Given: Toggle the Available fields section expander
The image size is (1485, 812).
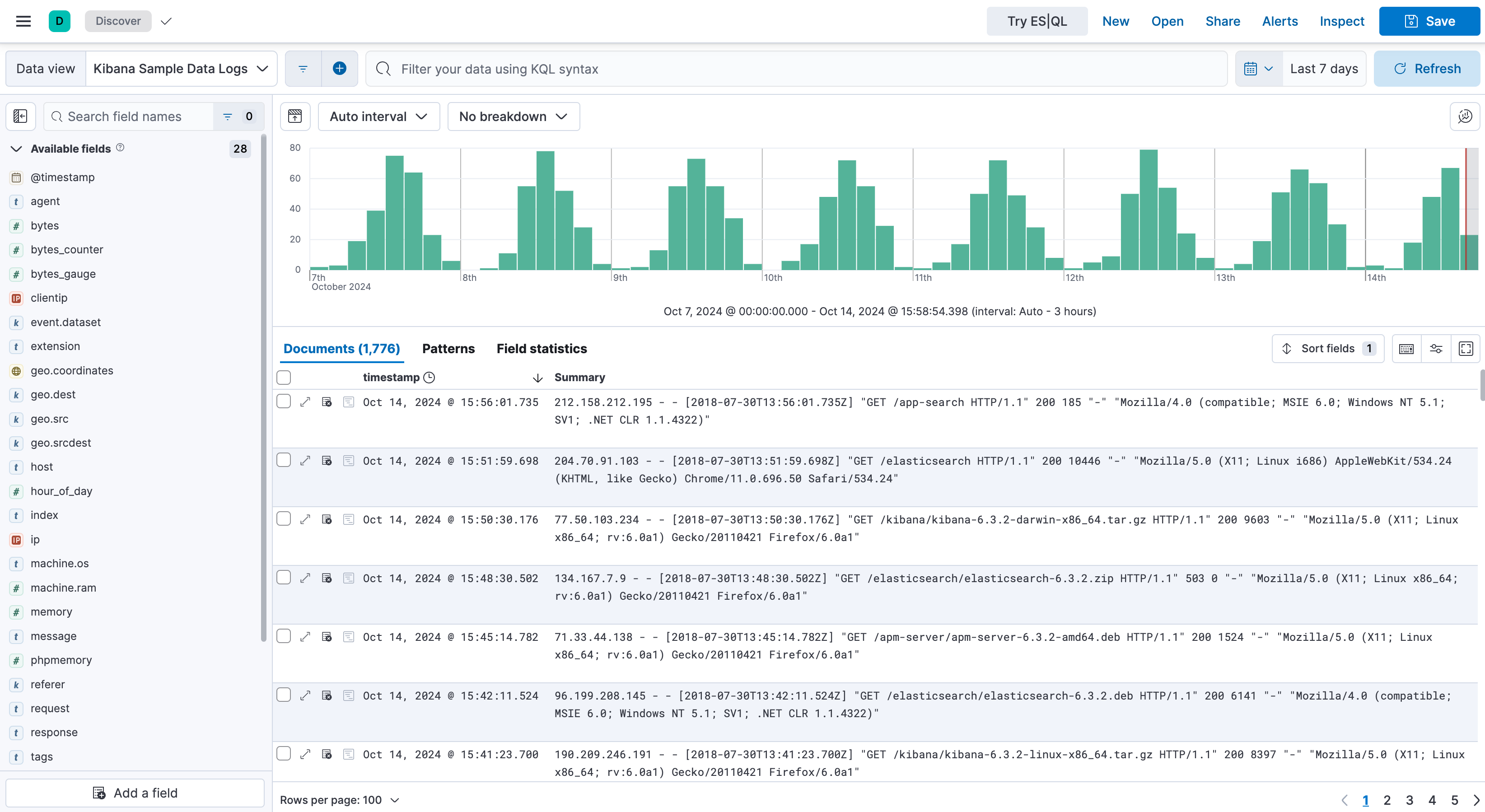Looking at the screenshot, I should [x=16, y=149].
